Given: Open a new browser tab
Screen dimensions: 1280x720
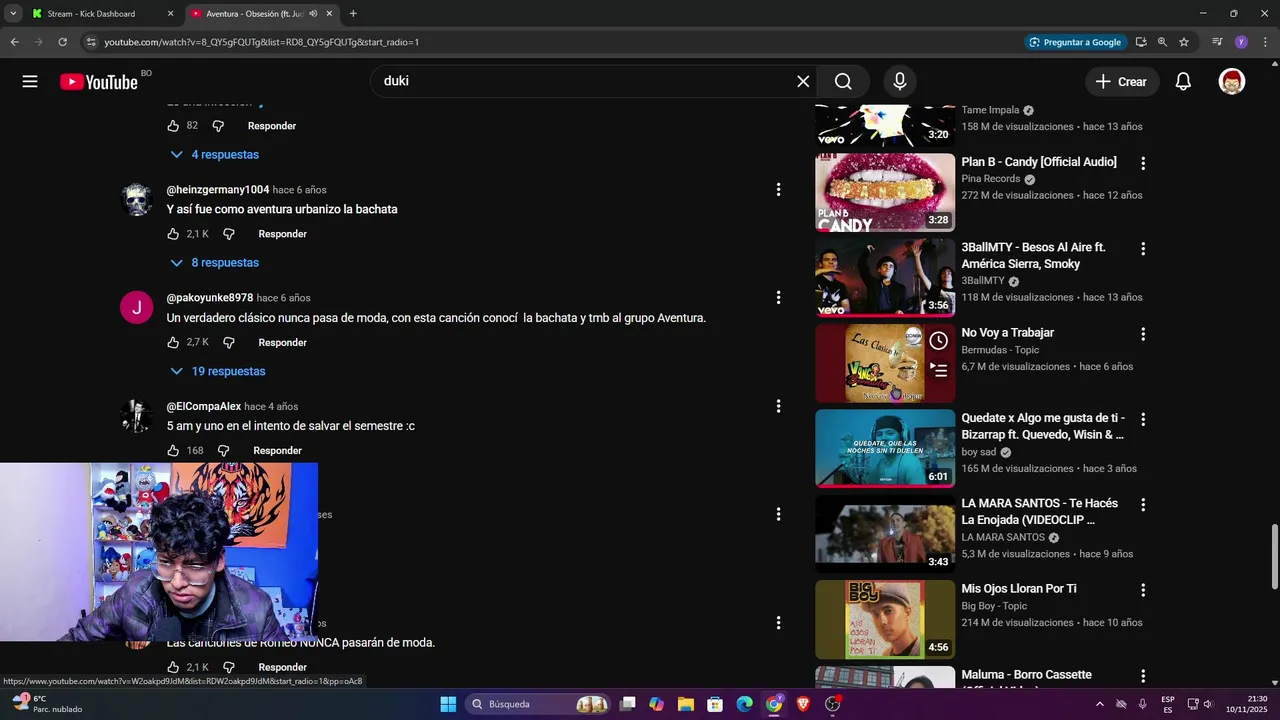Looking at the screenshot, I should (353, 14).
